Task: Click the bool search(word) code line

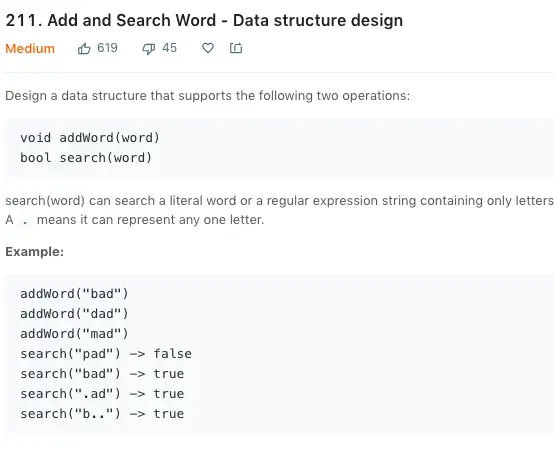Action: [x=86, y=158]
